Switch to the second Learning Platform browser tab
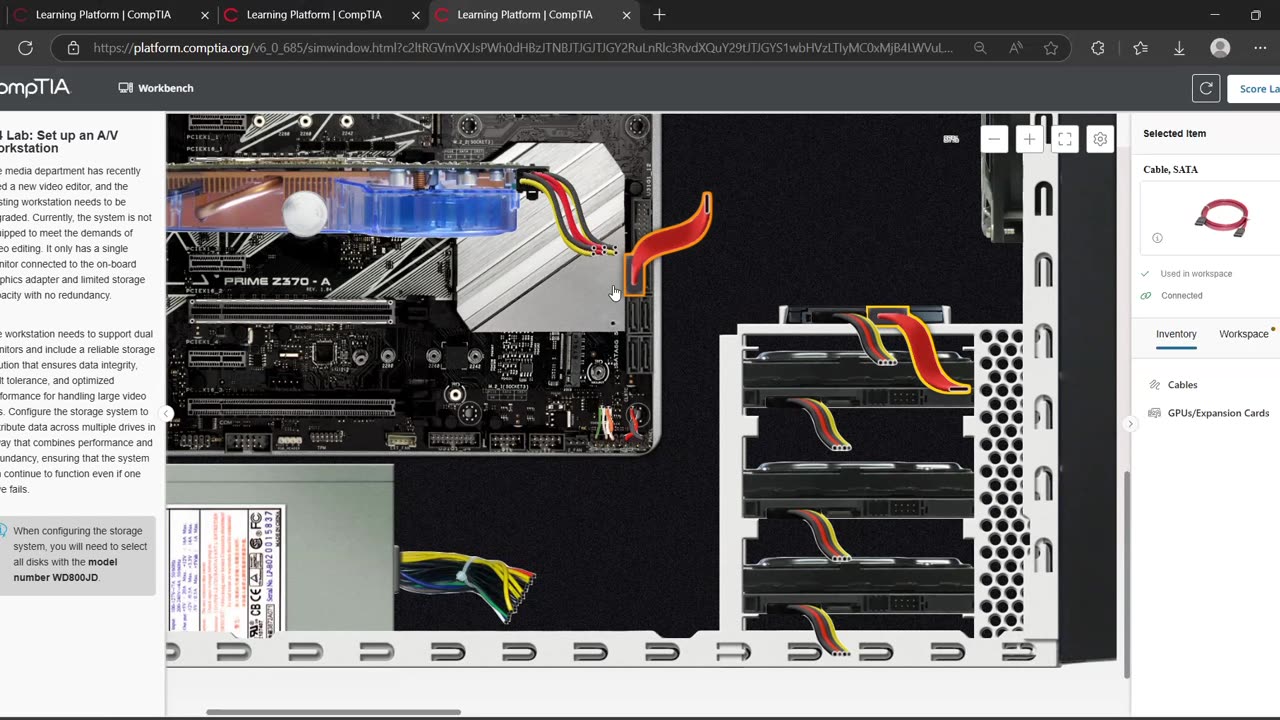Image resolution: width=1280 pixels, height=720 pixels. (314, 15)
